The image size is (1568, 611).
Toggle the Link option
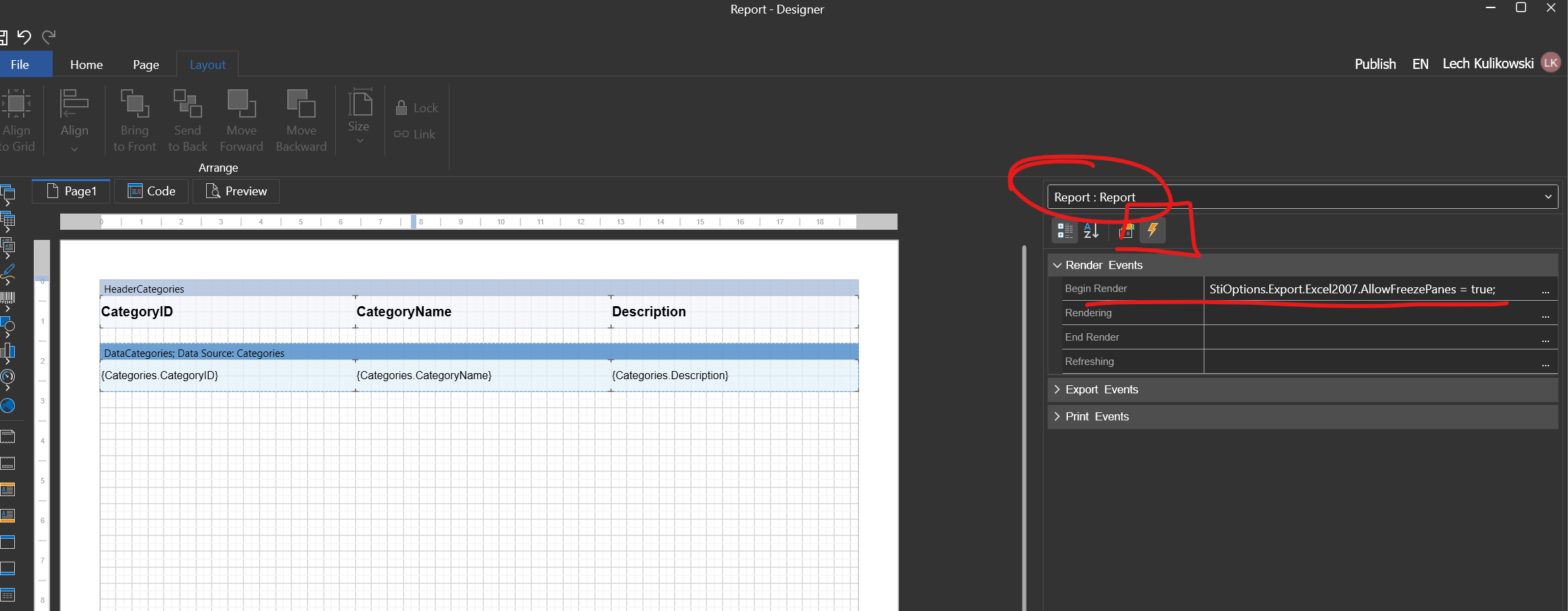tap(415, 134)
